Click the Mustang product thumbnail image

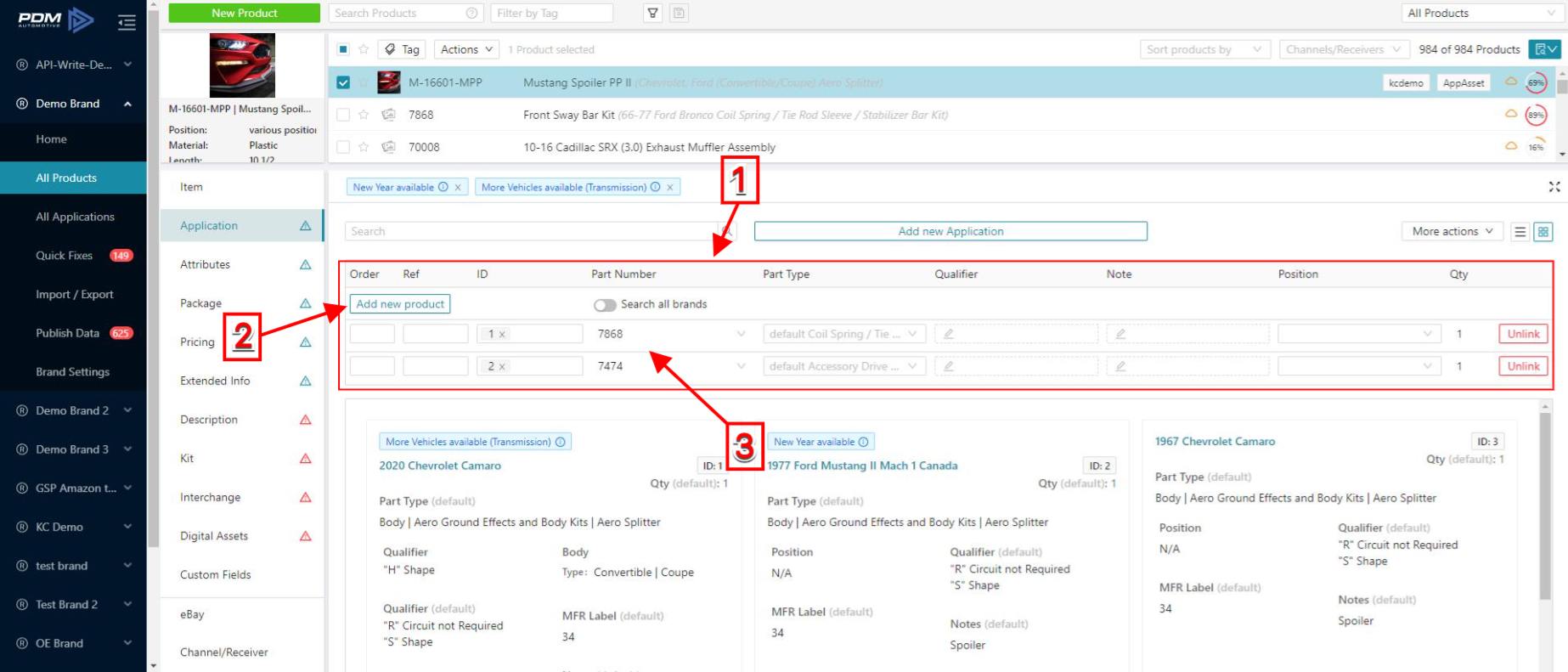[x=242, y=65]
